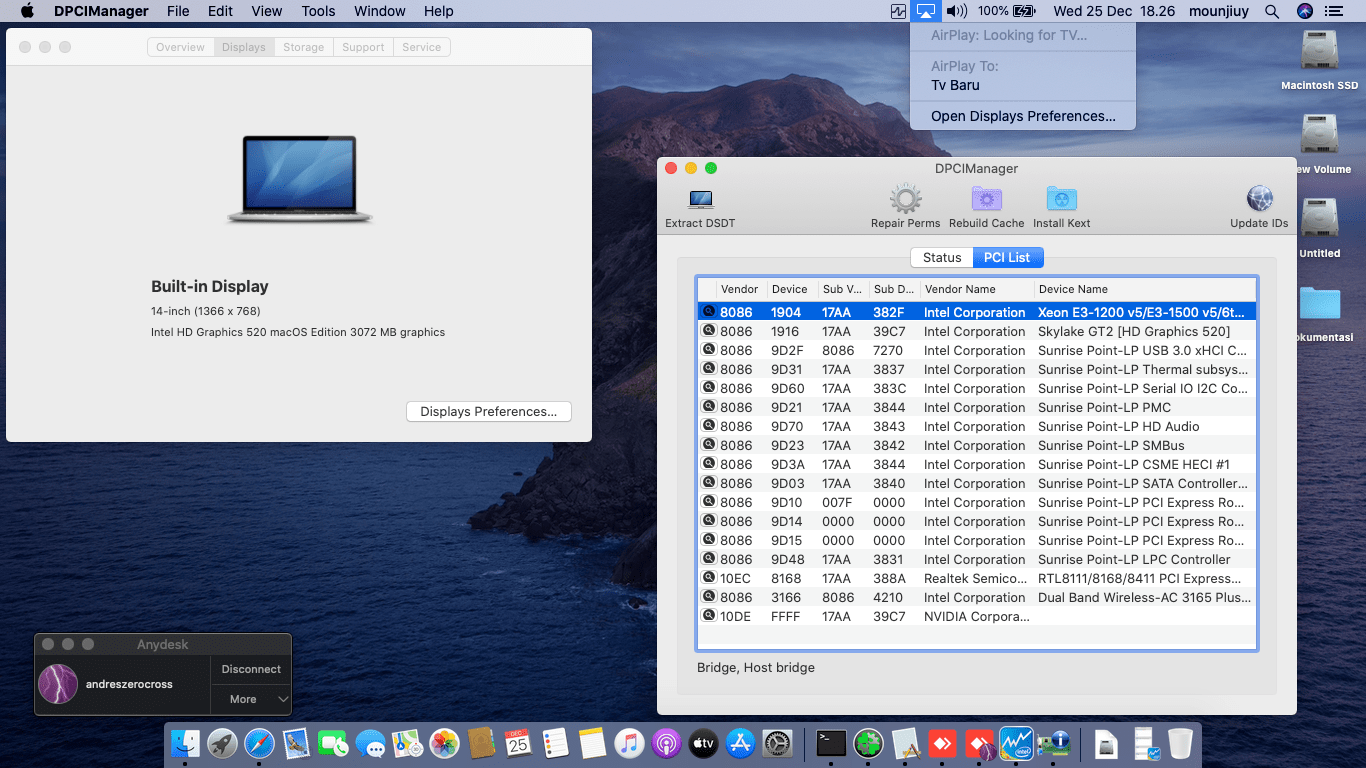Open Notification Center from the menu bar
Screen dimensions: 1366x768
click(x=1333, y=11)
